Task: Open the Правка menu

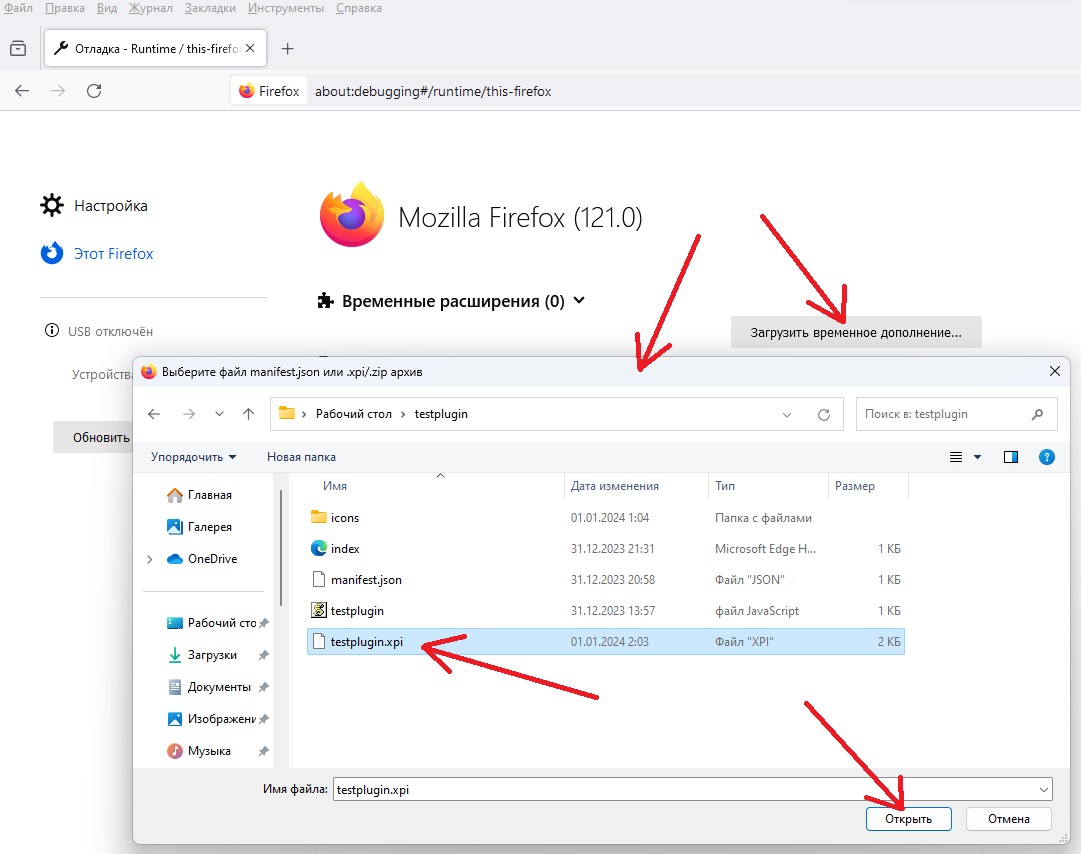Action: pos(65,8)
